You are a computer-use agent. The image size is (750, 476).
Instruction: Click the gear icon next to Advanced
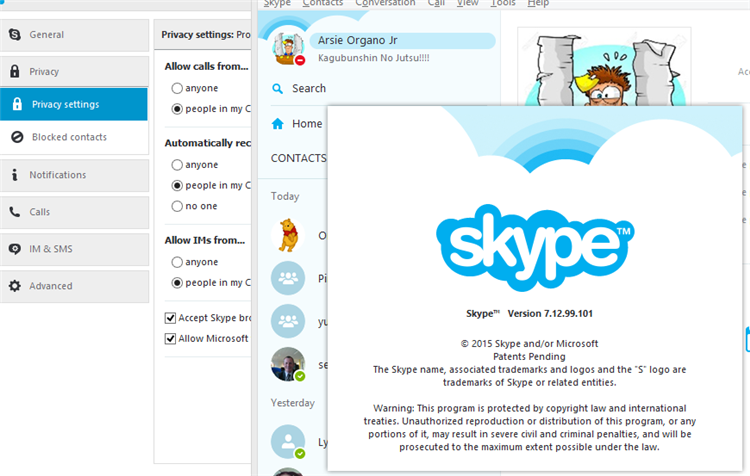15,286
